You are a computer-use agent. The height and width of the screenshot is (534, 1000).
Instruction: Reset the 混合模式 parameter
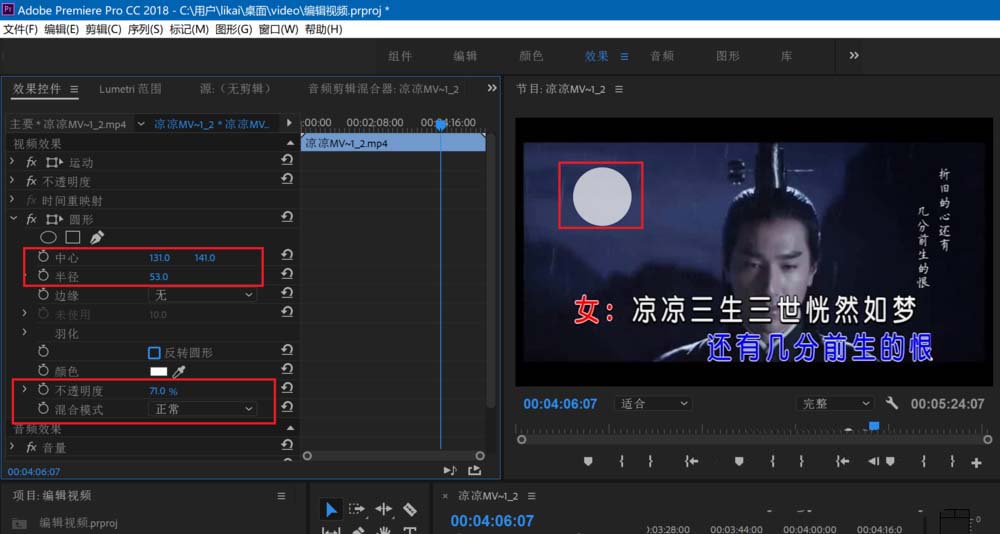point(287,407)
